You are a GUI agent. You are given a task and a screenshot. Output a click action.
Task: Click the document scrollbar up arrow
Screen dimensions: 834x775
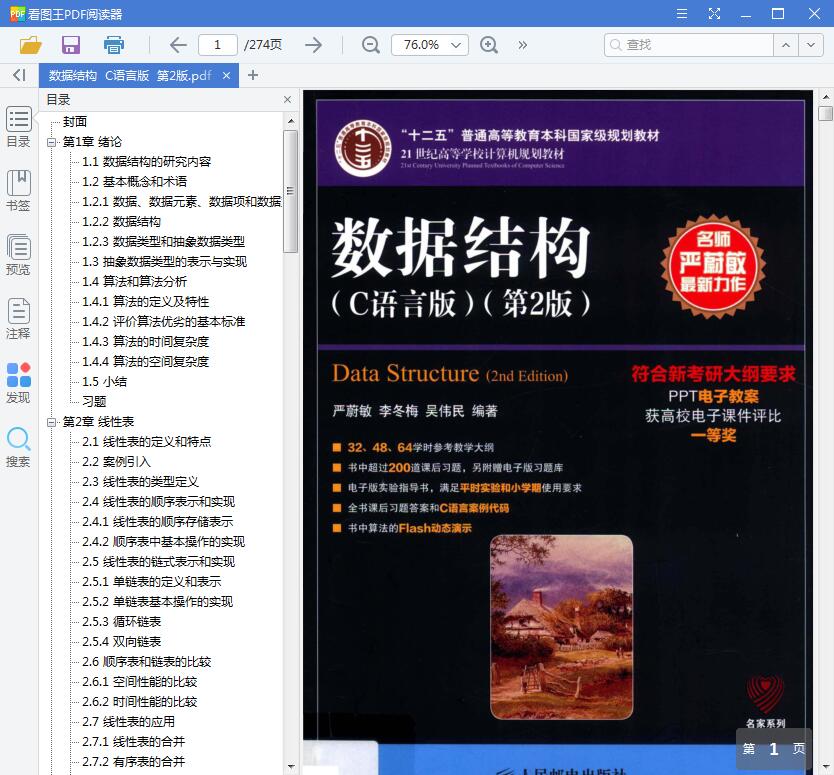pos(825,97)
